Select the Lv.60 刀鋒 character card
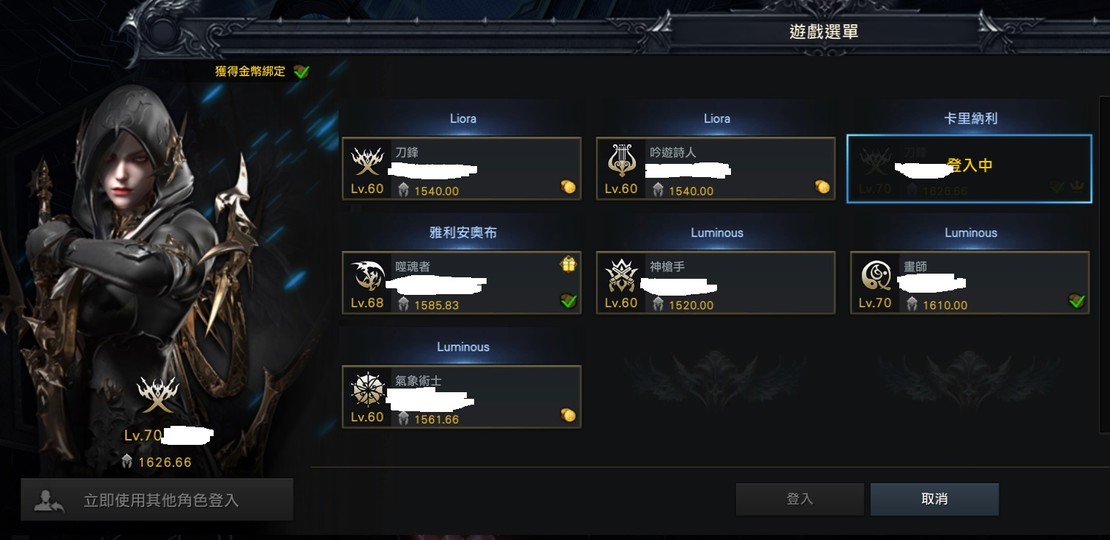 462,168
